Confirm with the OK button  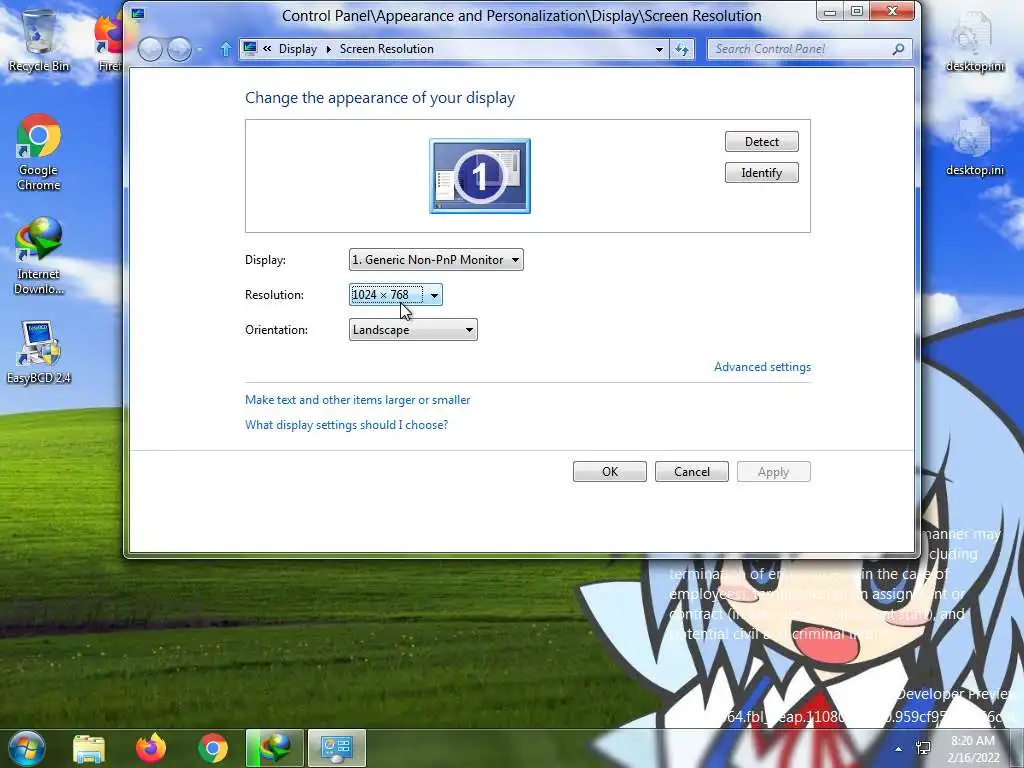[610, 472]
